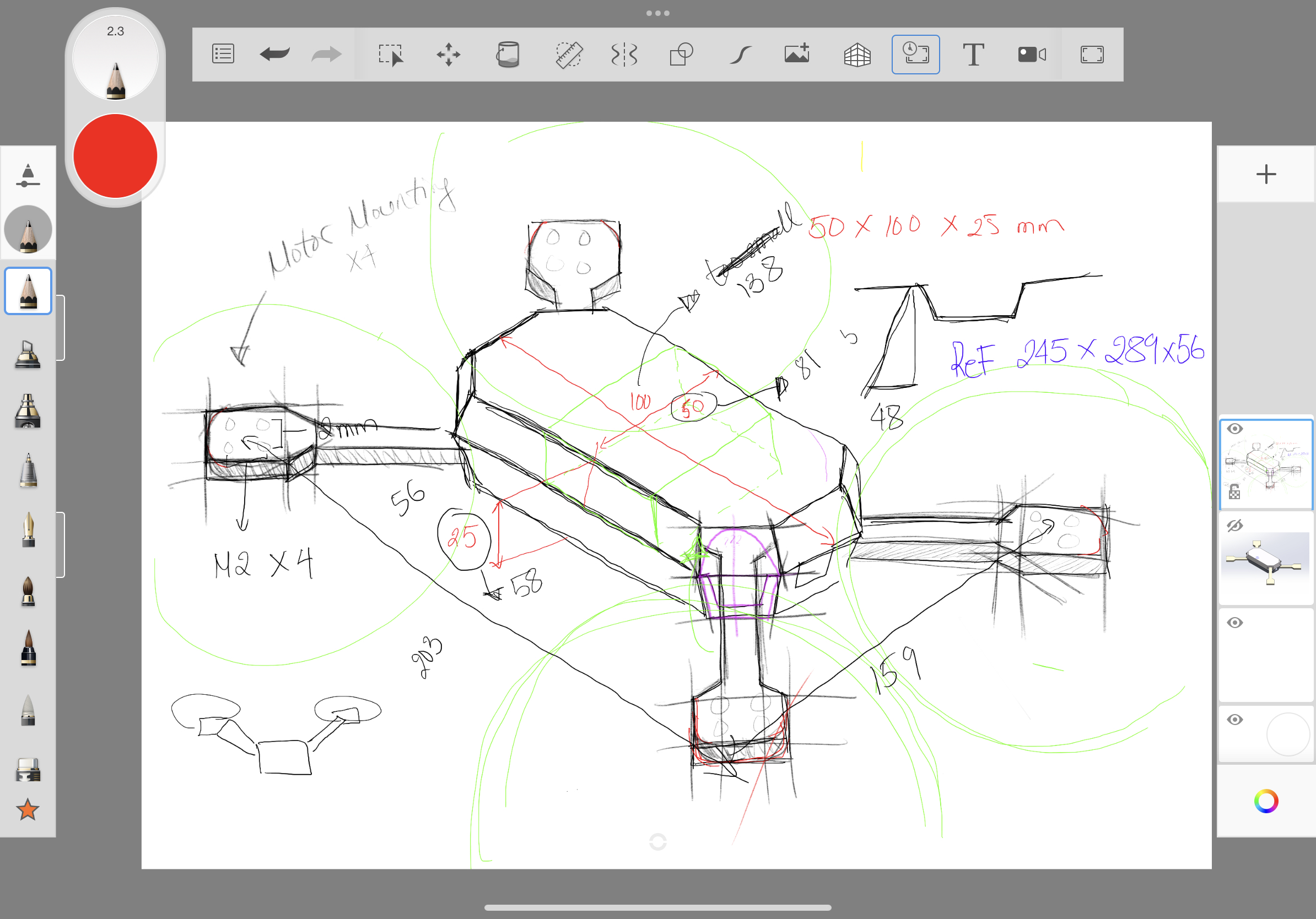Add text with the T tool

pyautogui.click(x=973, y=55)
